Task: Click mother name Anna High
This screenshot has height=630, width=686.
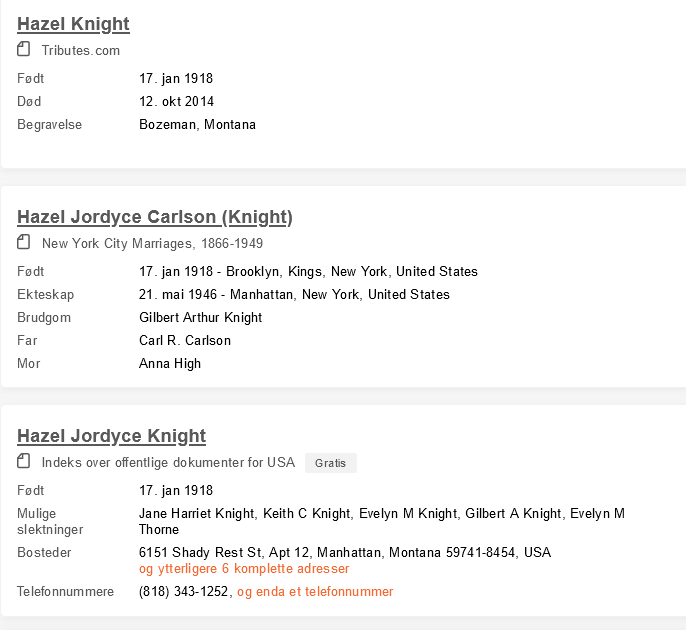Action: click(x=170, y=363)
